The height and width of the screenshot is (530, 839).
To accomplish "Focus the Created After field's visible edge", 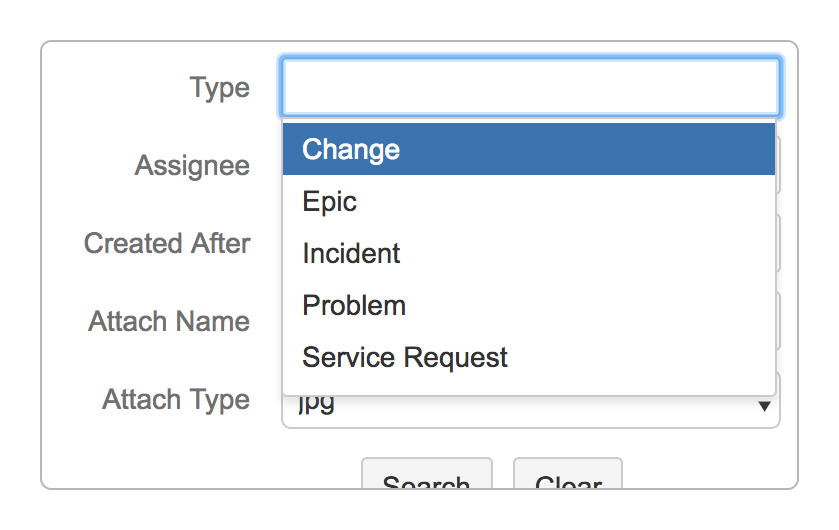I will tap(778, 243).
